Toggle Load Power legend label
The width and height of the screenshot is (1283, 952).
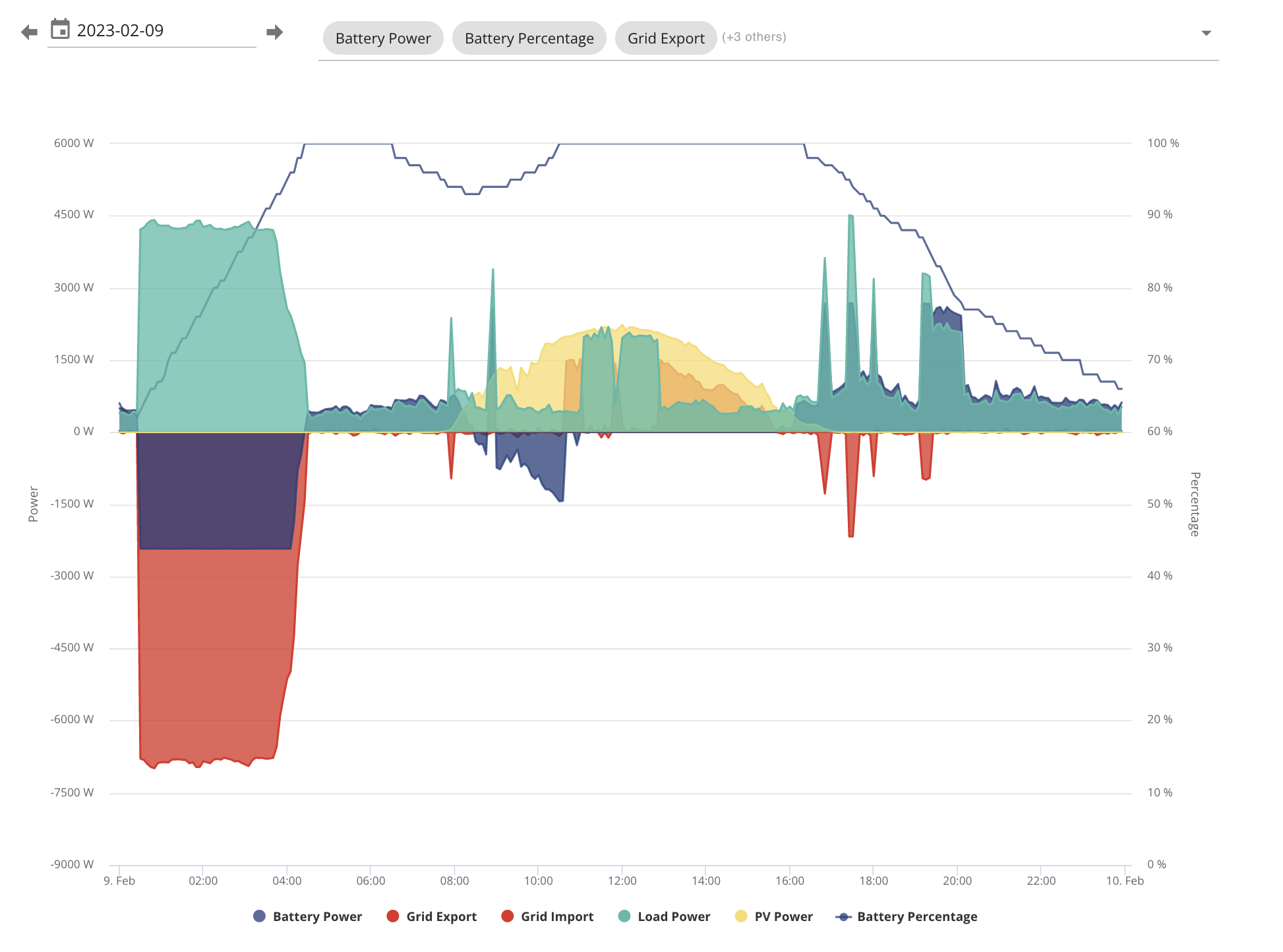coord(674,916)
